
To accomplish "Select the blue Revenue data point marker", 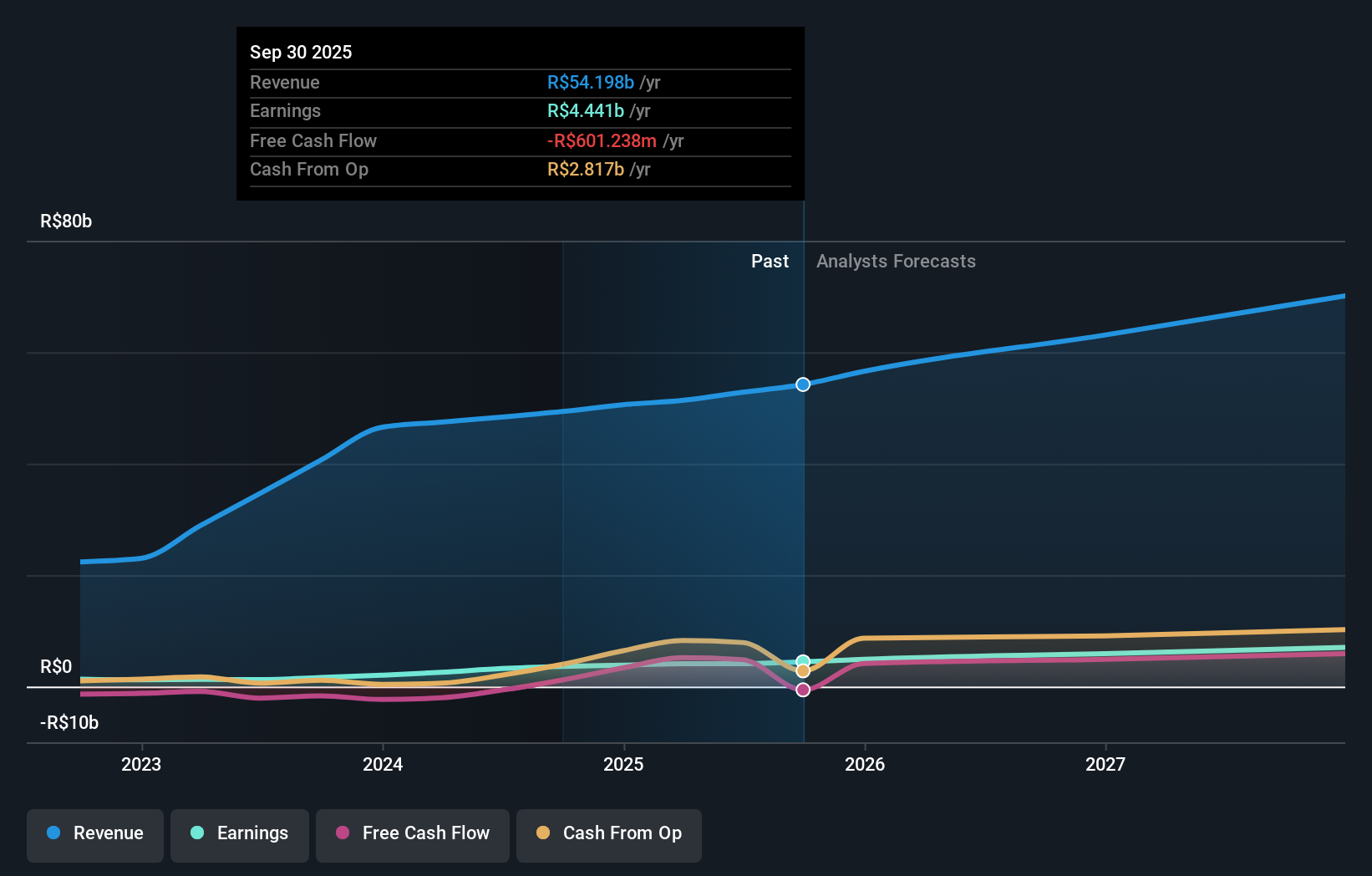I will point(803,385).
